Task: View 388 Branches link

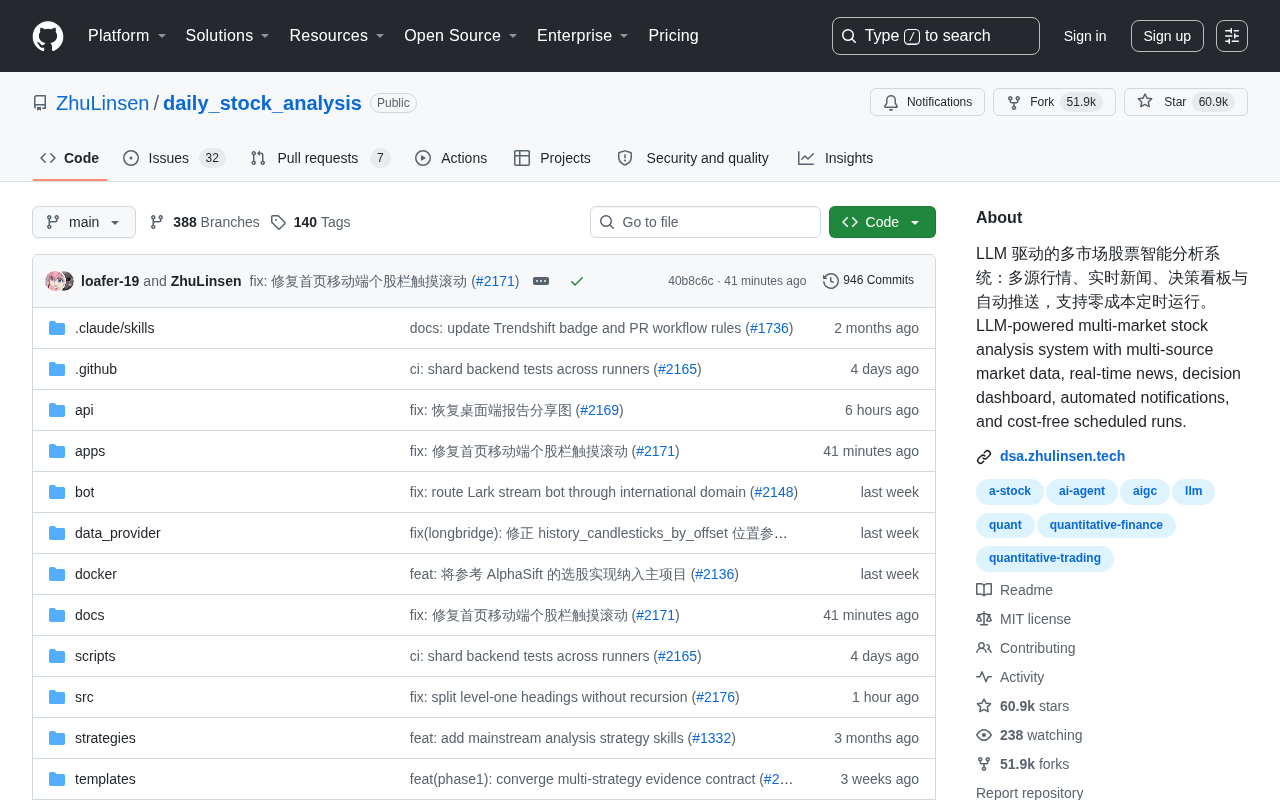Action: (204, 222)
